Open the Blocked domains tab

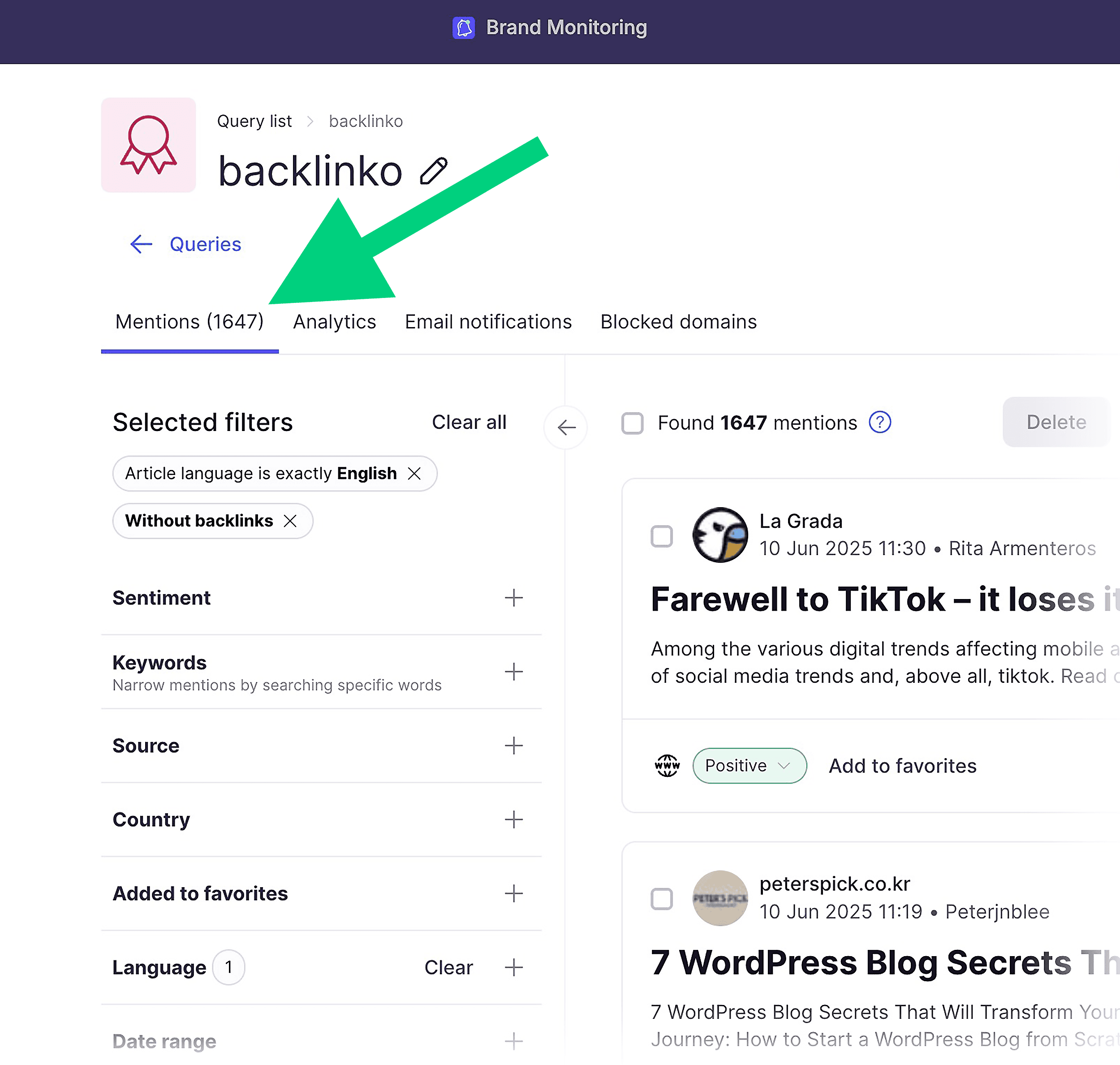tap(678, 322)
